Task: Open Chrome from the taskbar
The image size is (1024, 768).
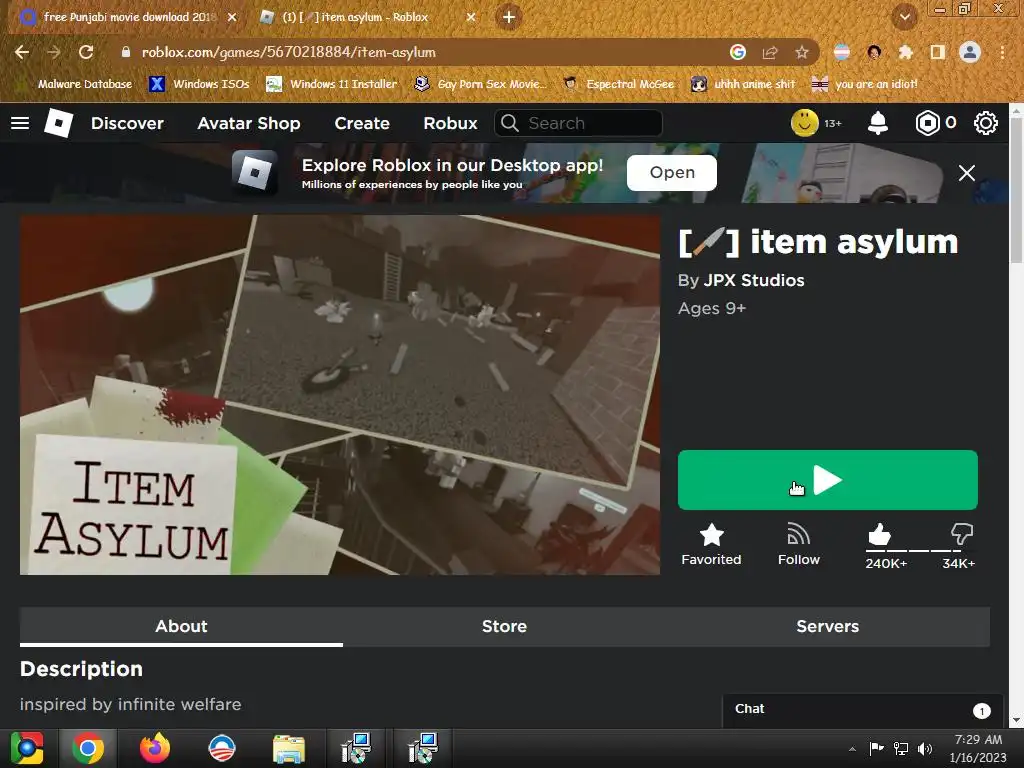Action: click(x=88, y=748)
